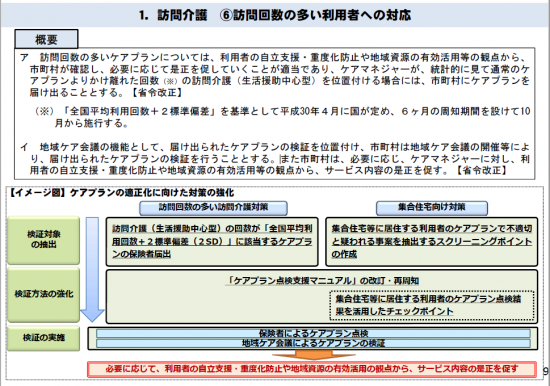Click the dotted box '集合住宅等に居住する利用者のケアプラン点検結果を活用したチェックポイント'
Viewport: 550px width, 386px height.
pos(432,305)
